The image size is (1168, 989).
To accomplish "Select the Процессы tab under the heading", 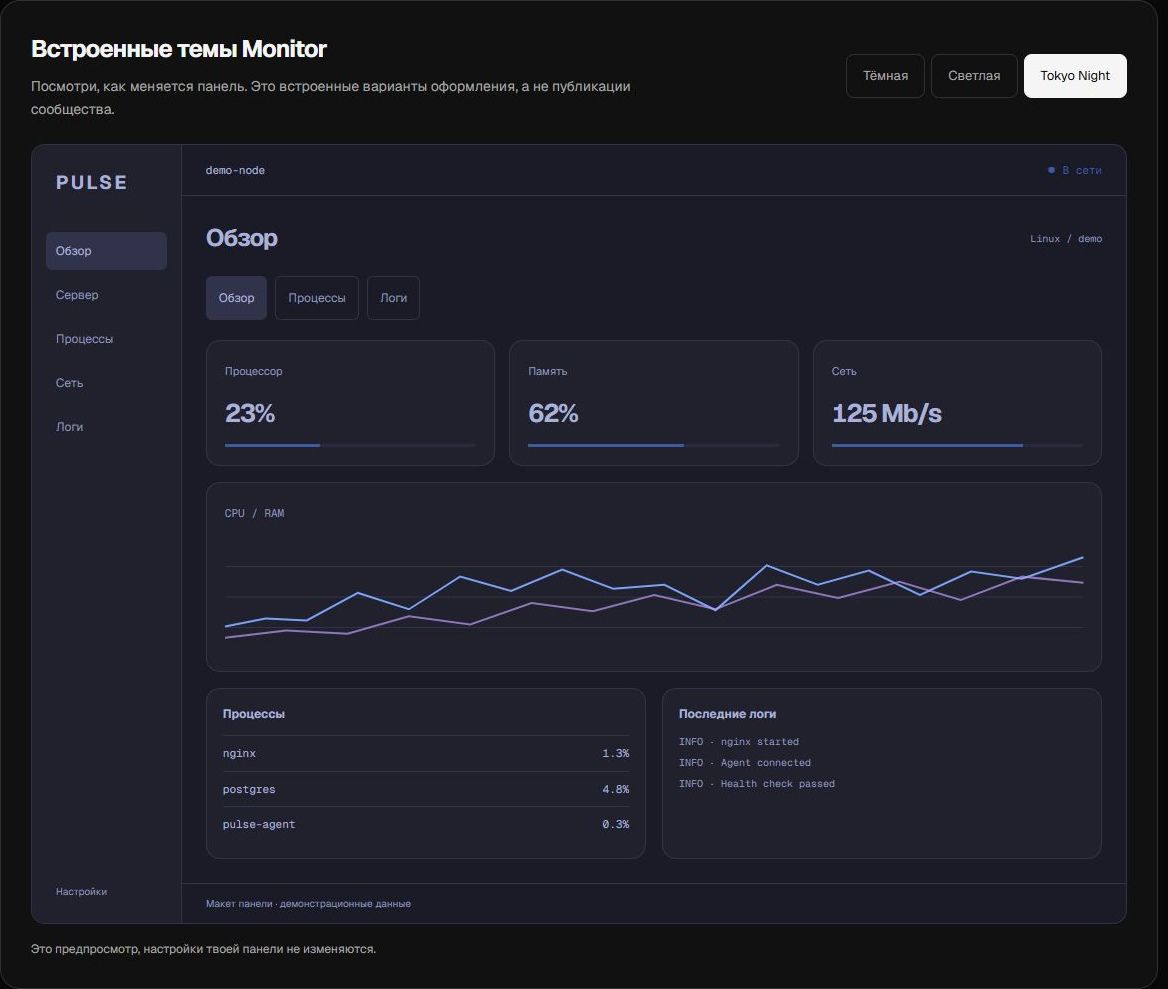I will pos(317,298).
